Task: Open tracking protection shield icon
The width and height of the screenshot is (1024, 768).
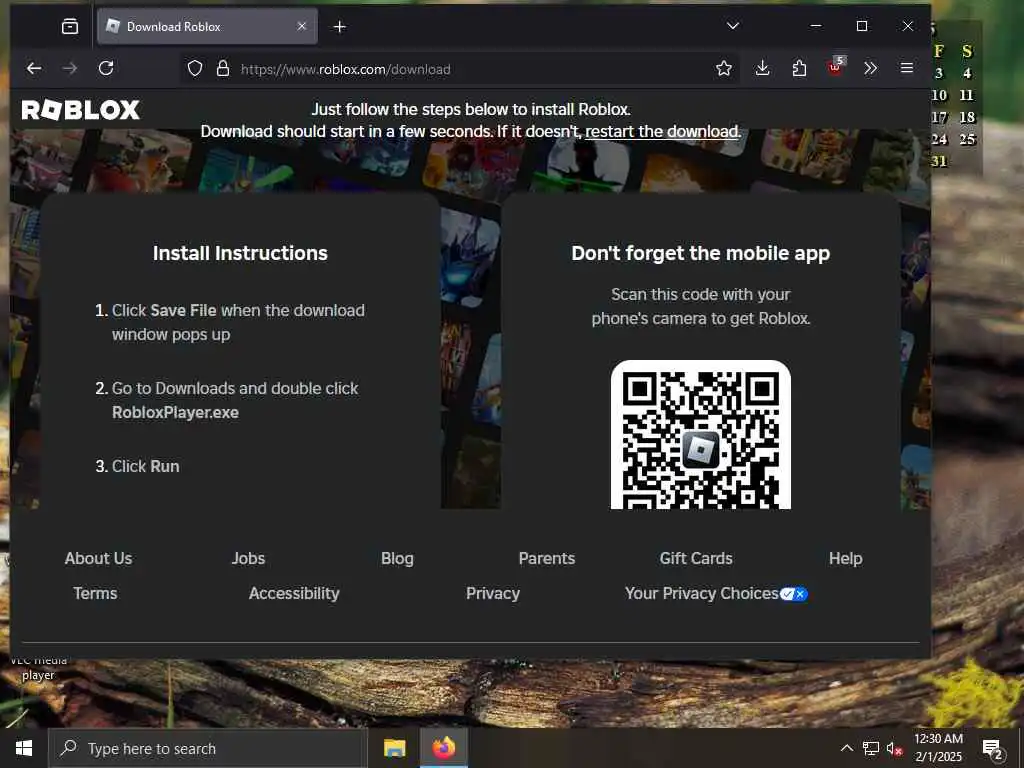Action: (195, 69)
